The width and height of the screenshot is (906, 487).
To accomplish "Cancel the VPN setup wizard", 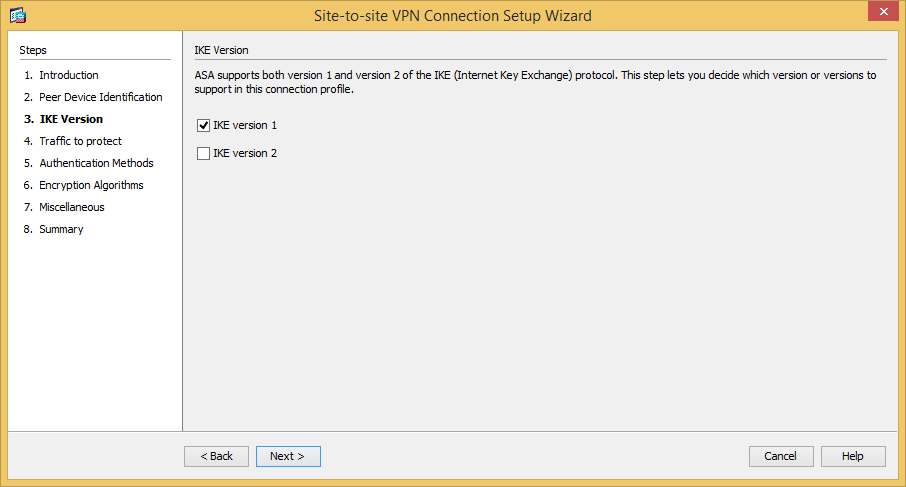I will tap(781, 456).
